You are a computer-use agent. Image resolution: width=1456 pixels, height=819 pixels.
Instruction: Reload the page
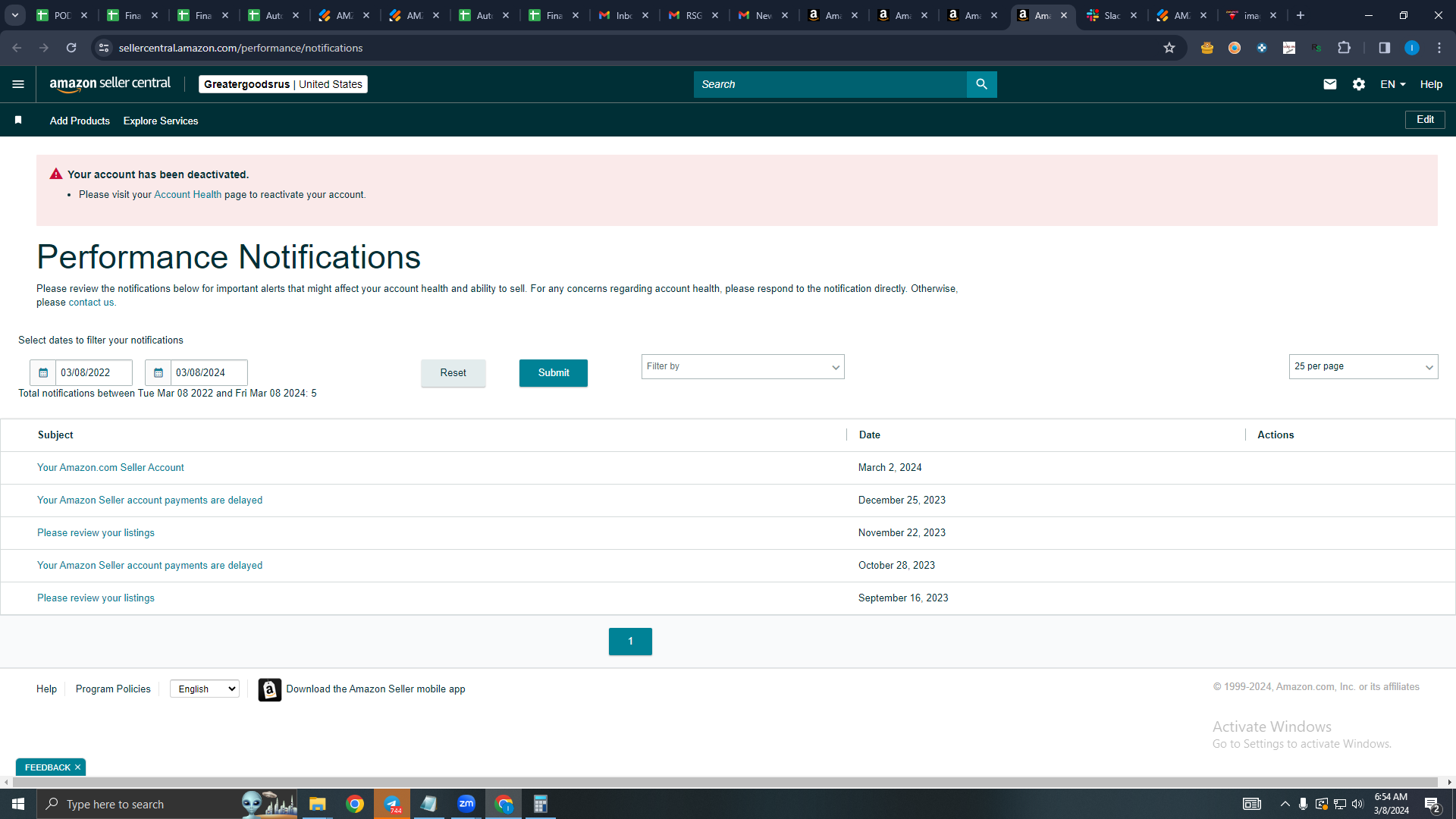pos(71,48)
